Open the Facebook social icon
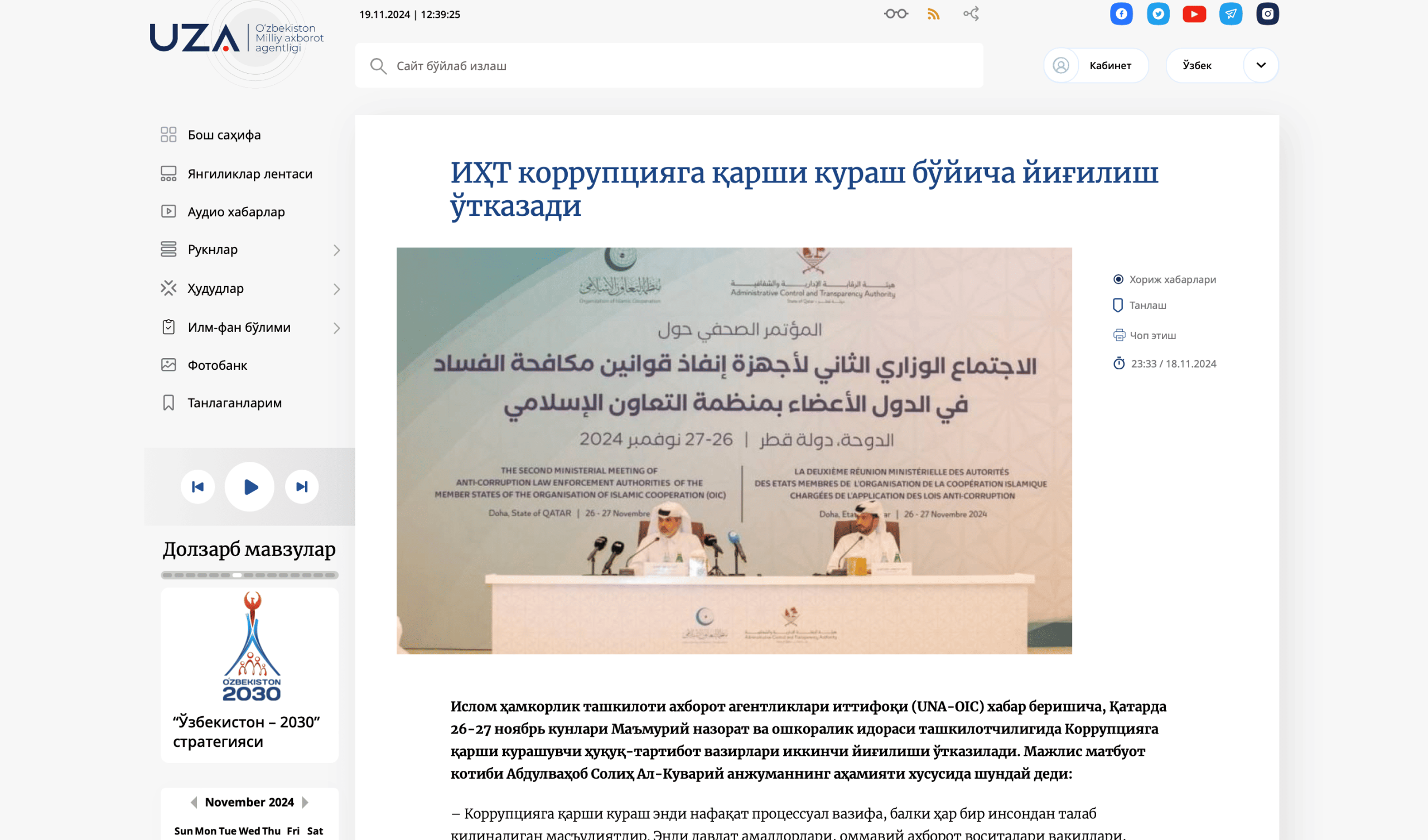The width and height of the screenshot is (1428, 840). (x=1121, y=14)
